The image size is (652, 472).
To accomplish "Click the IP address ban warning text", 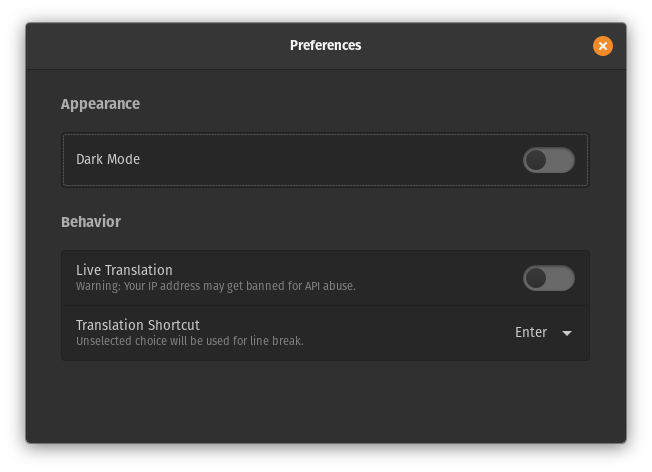I will coord(215,286).
